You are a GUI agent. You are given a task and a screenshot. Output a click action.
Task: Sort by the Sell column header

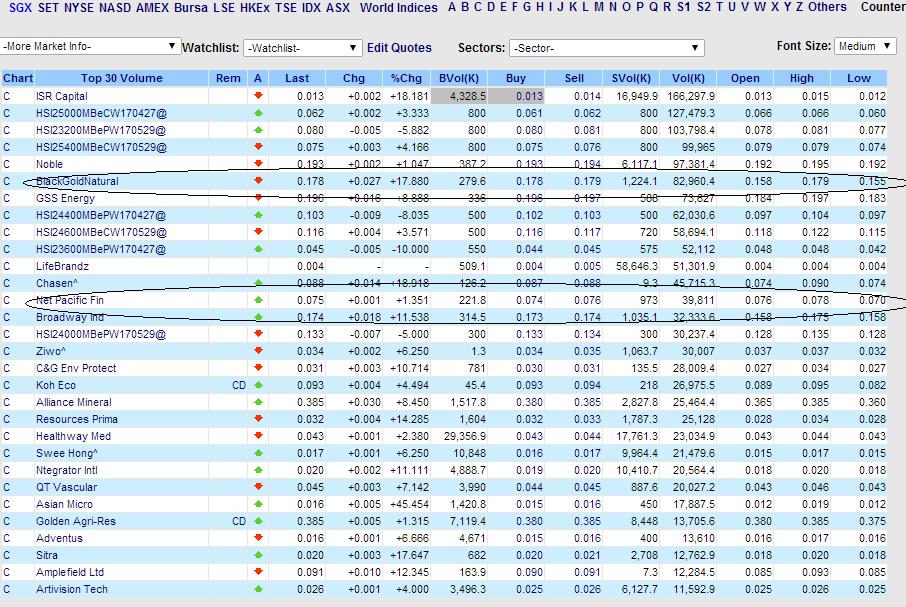(574, 78)
